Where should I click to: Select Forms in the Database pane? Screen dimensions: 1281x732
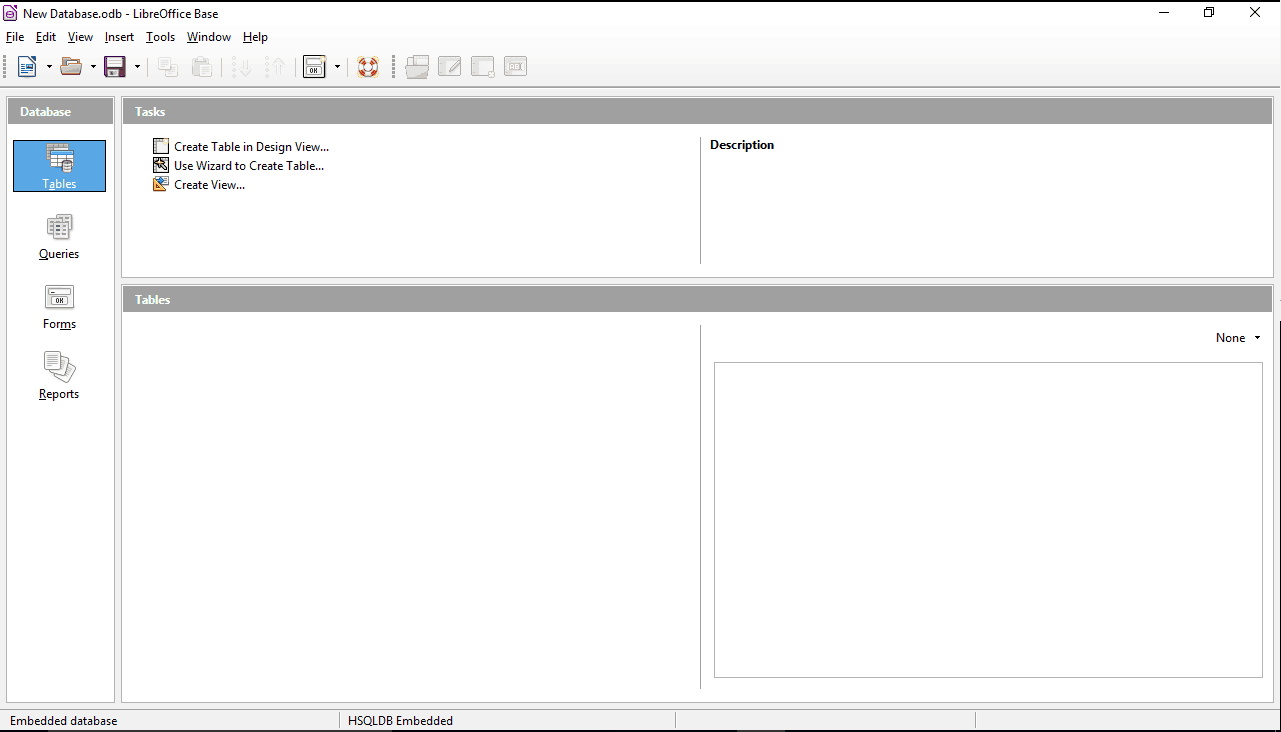click(59, 307)
